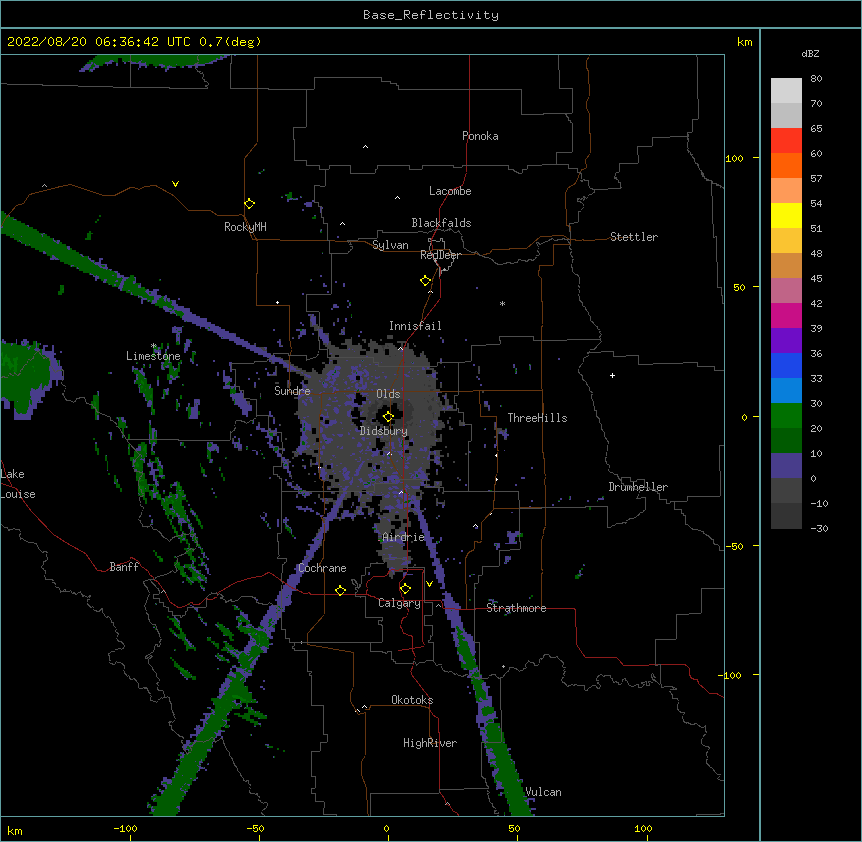Click the Airdrie city label
The width and height of the screenshot is (862, 842).
[x=403, y=537]
